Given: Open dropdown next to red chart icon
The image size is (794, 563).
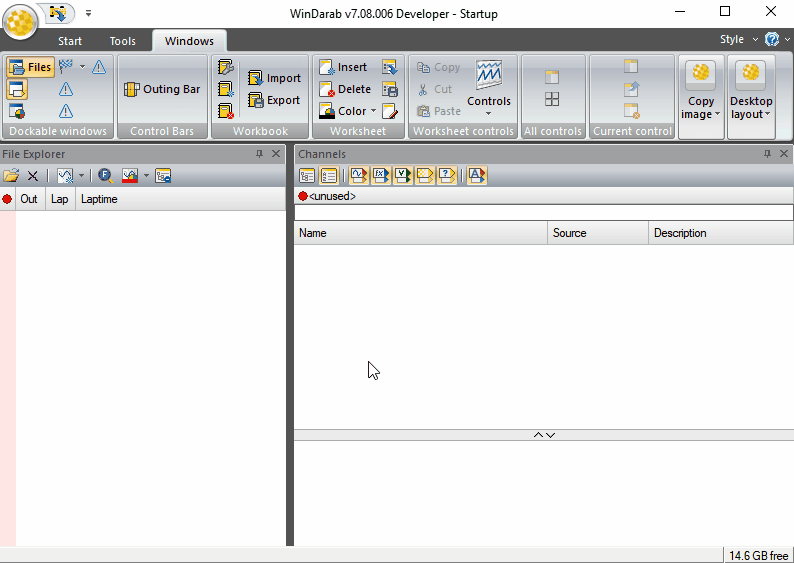Looking at the screenshot, I should [146, 176].
